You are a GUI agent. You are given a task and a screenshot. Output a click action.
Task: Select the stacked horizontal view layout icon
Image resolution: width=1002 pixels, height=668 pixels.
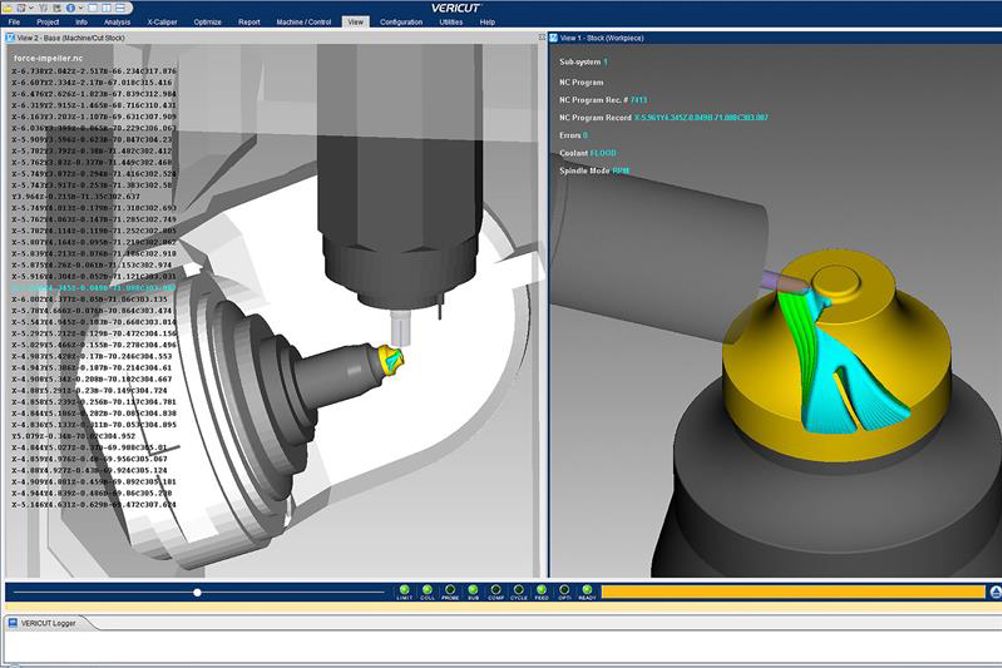click(x=119, y=8)
